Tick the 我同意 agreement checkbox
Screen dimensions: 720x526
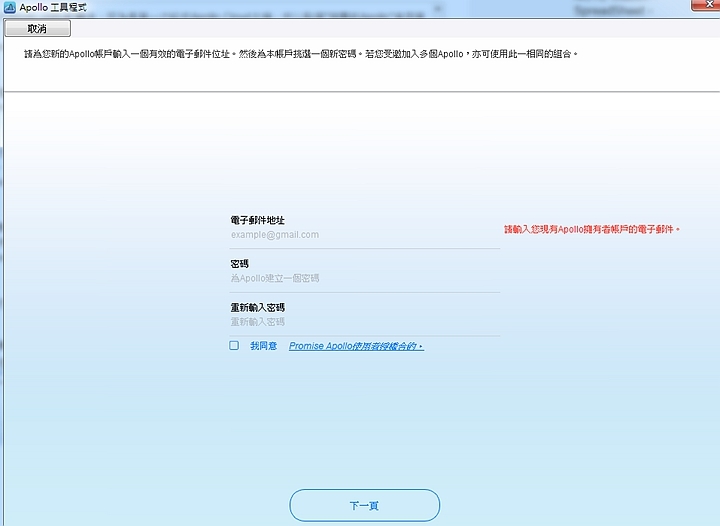[234, 346]
